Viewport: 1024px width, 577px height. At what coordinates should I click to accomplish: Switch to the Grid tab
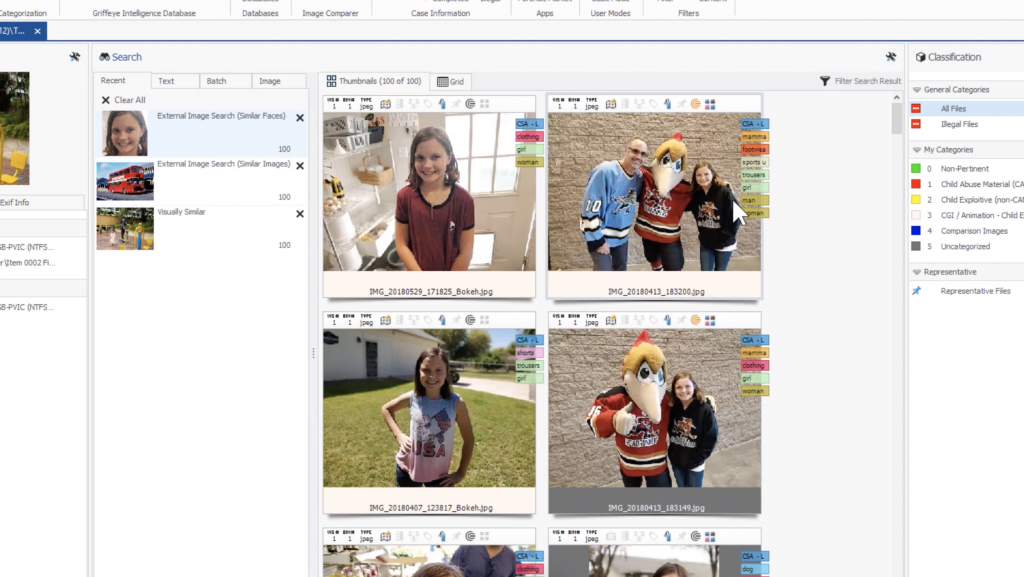tap(451, 81)
